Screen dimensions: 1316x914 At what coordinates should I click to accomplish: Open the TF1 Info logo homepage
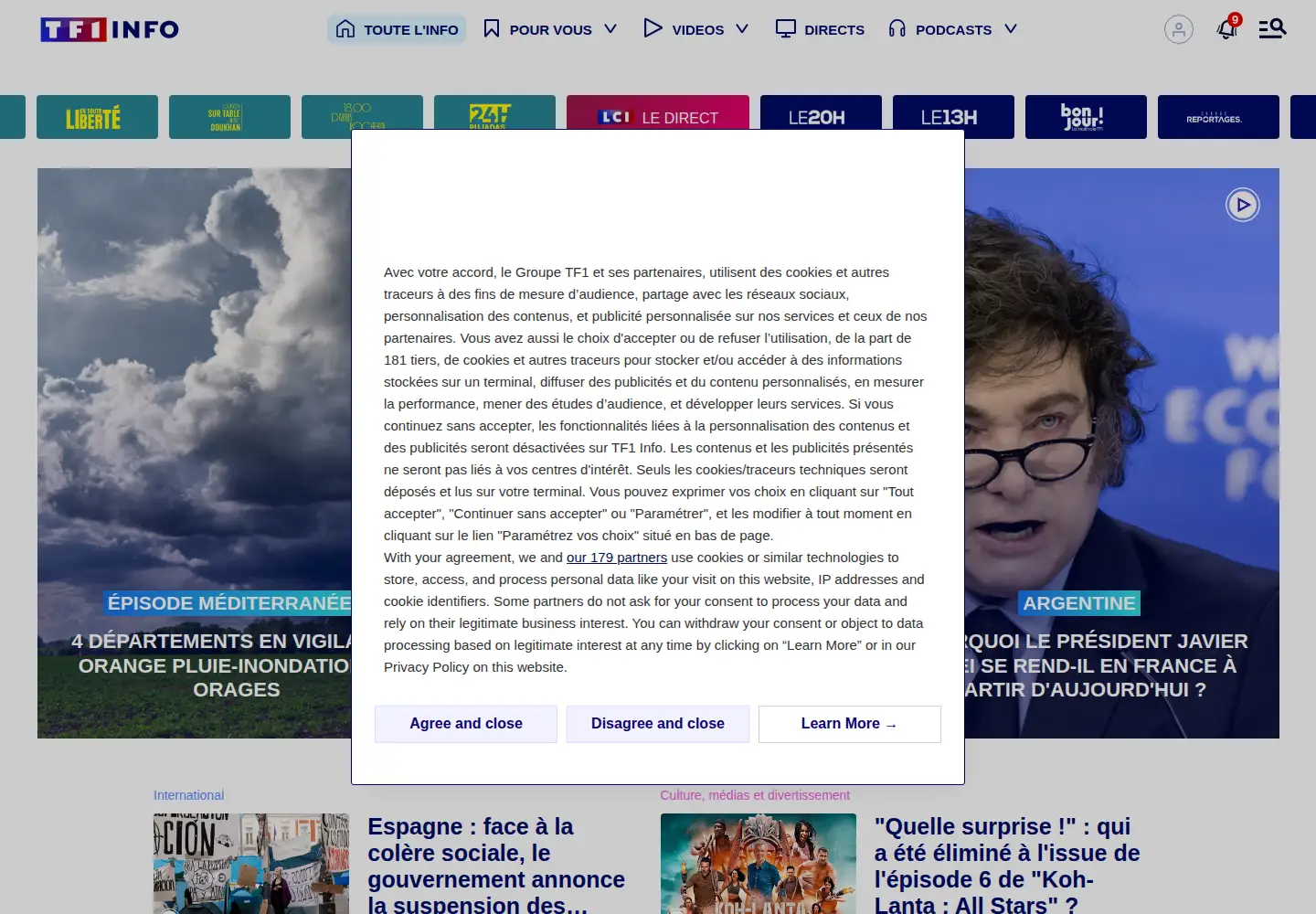point(110,29)
